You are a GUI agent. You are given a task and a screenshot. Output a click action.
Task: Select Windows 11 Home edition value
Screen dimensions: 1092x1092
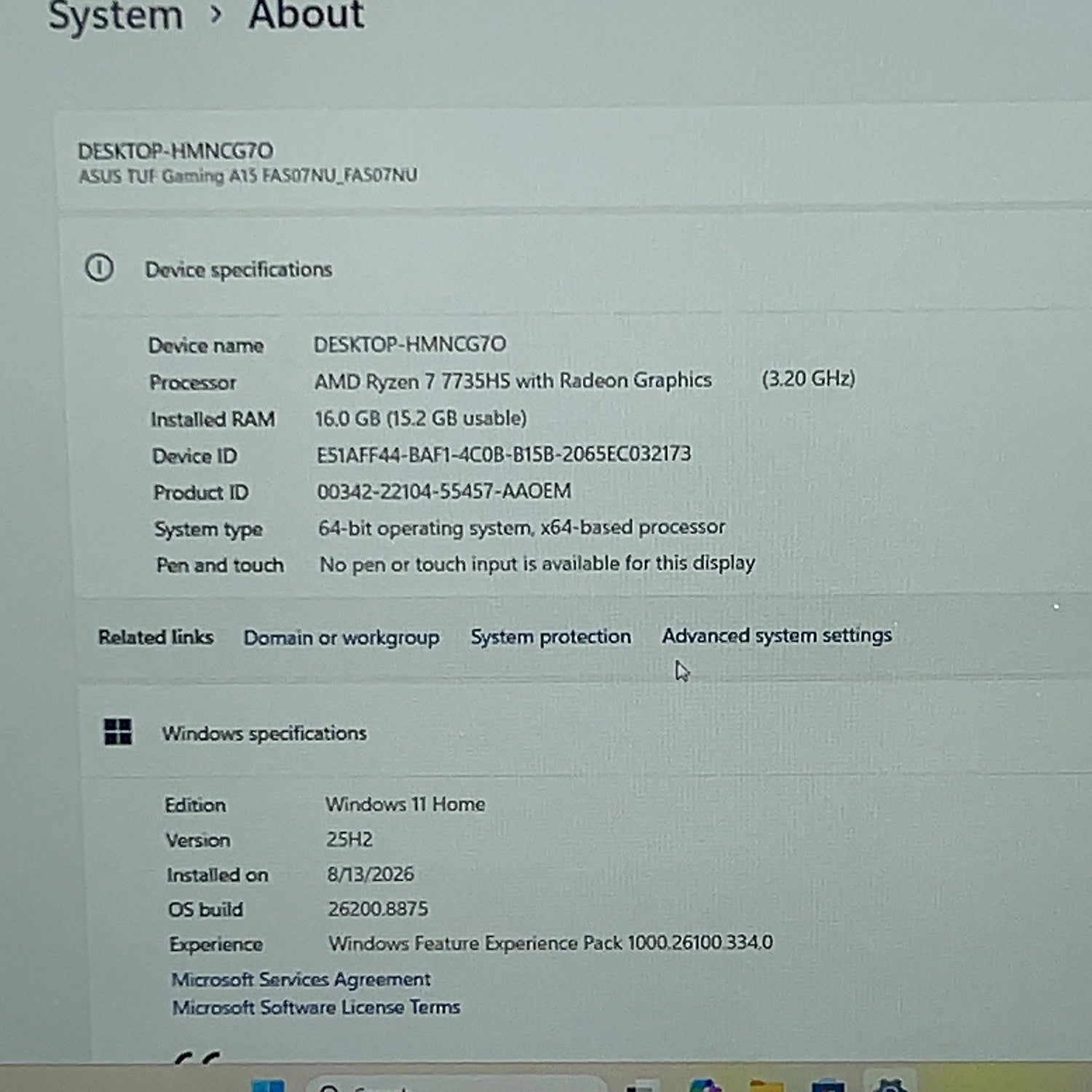[x=405, y=804]
